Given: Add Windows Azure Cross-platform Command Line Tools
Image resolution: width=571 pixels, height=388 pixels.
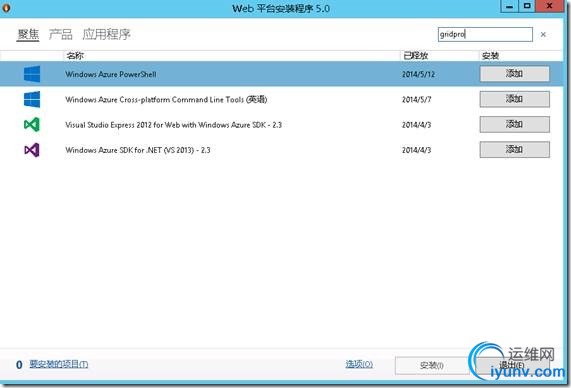Looking at the screenshot, I should 514,99.
